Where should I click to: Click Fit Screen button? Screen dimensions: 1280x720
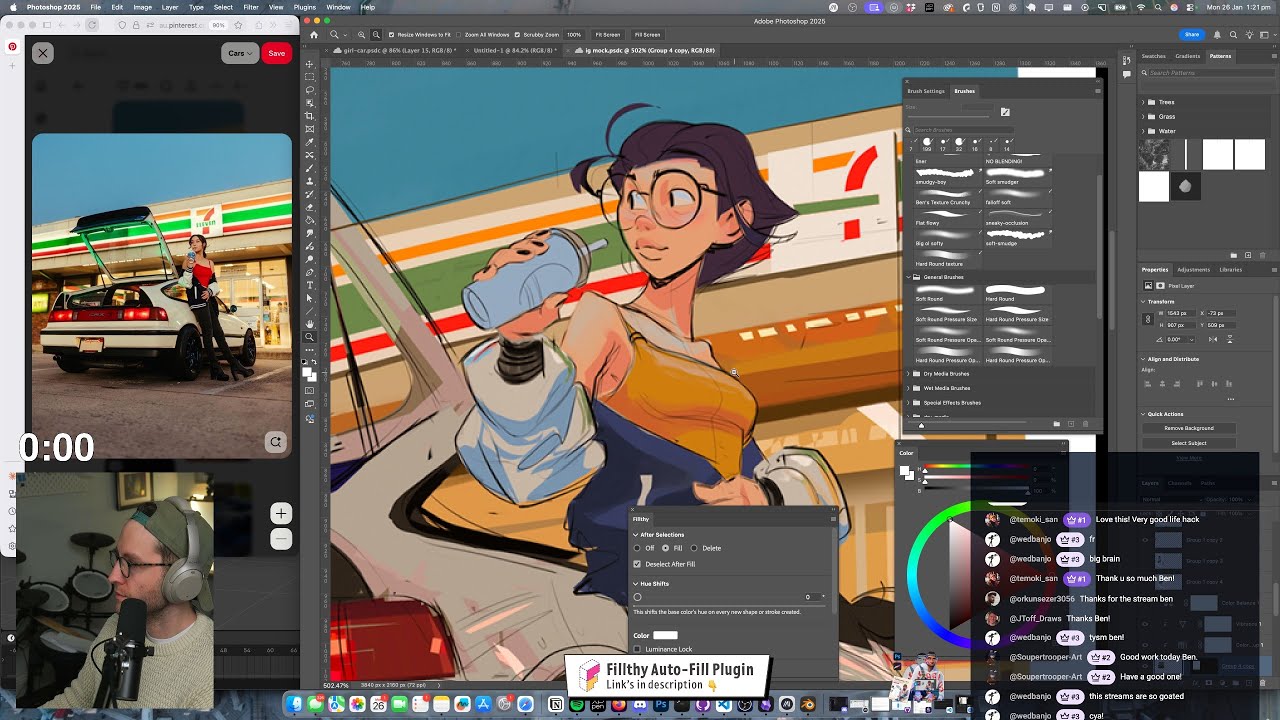coord(607,34)
